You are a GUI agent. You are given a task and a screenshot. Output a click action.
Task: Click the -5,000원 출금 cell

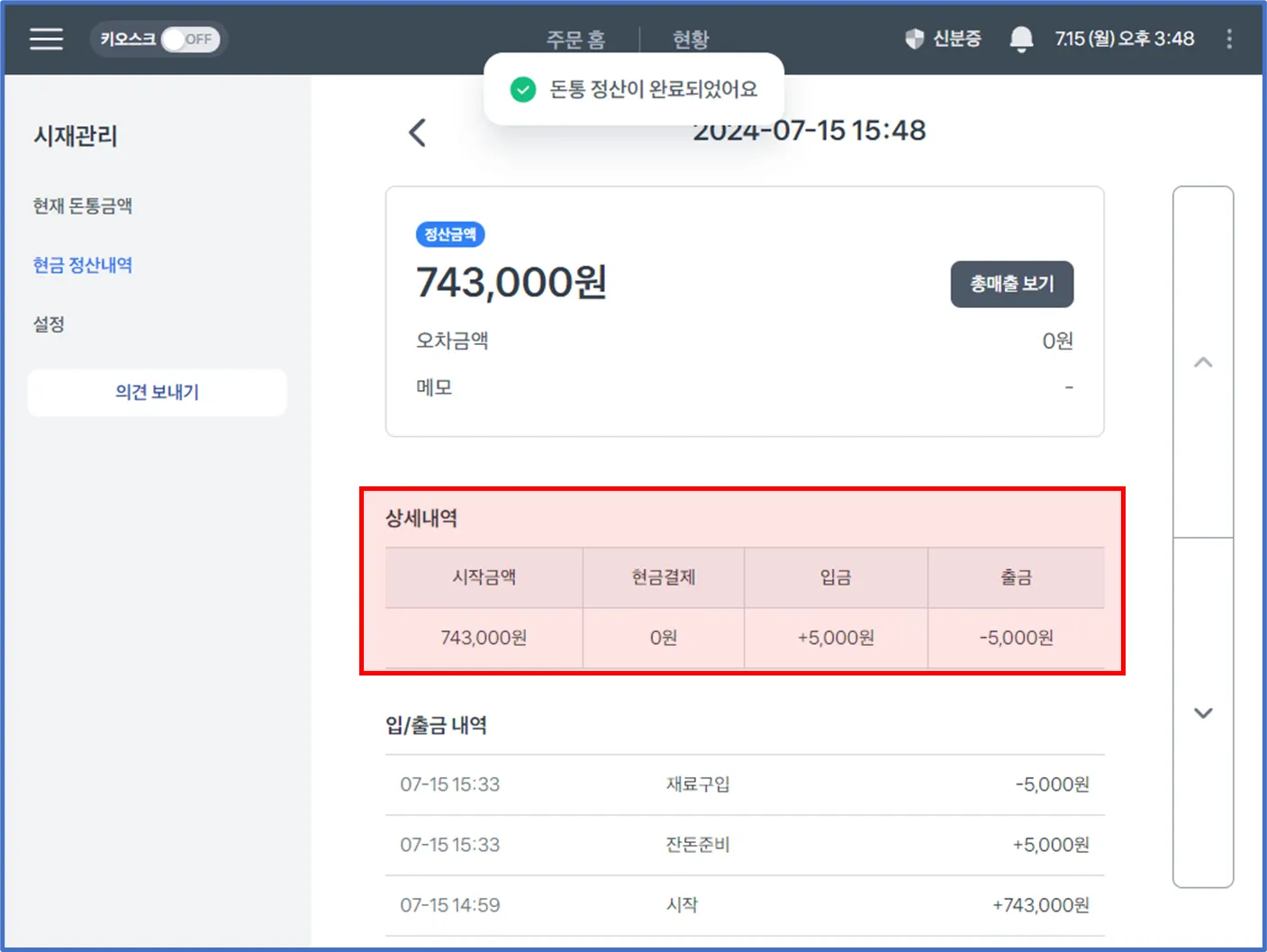(x=1016, y=638)
